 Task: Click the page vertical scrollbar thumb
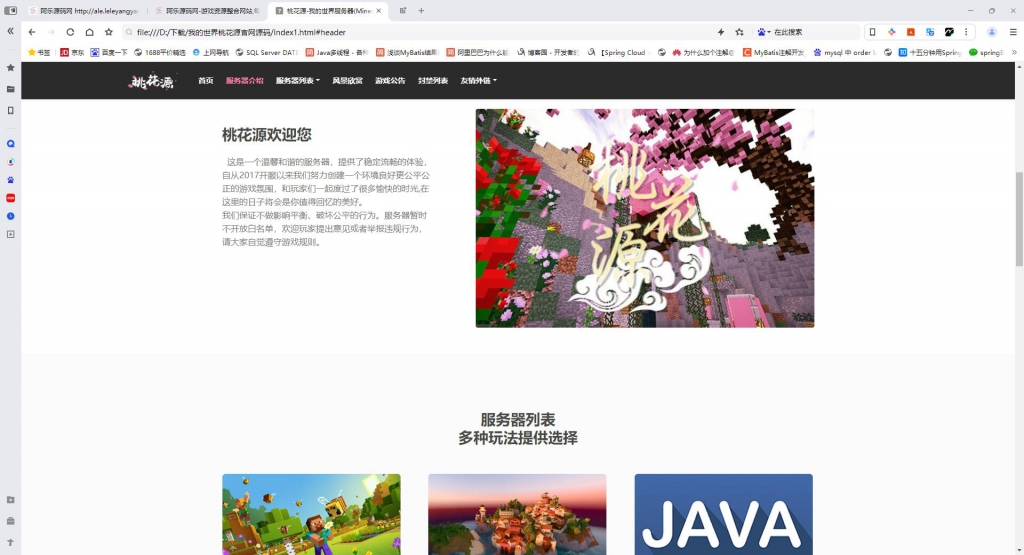point(1019,219)
